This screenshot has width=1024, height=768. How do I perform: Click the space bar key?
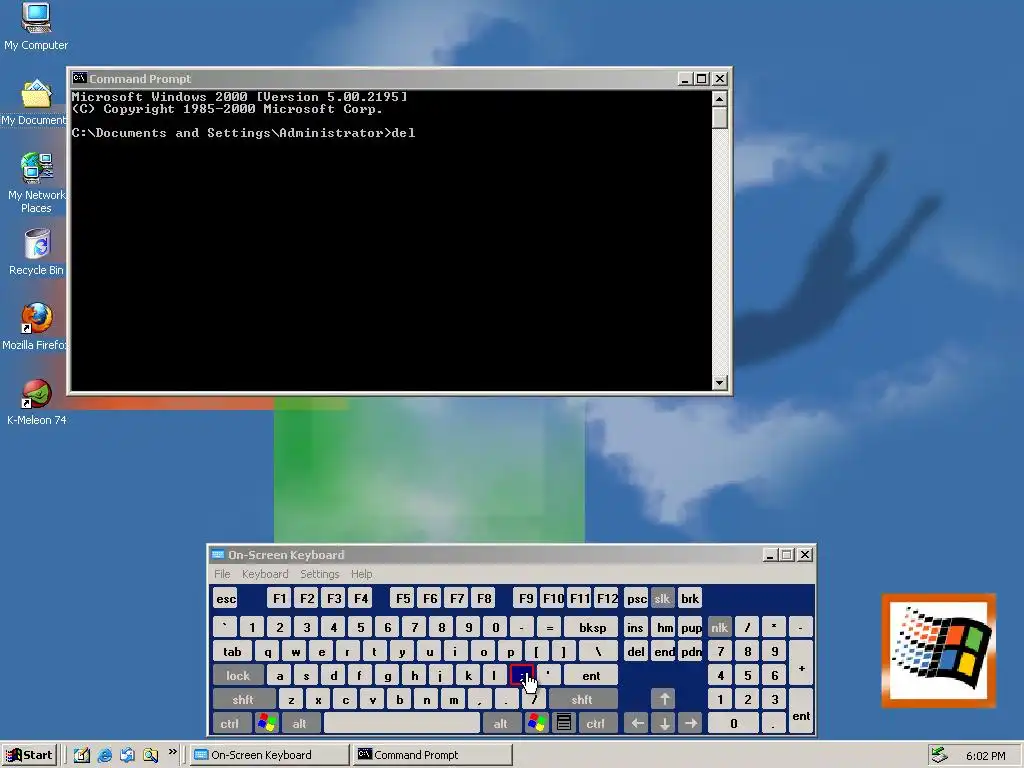pyautogui.click(x=402, y=724)
